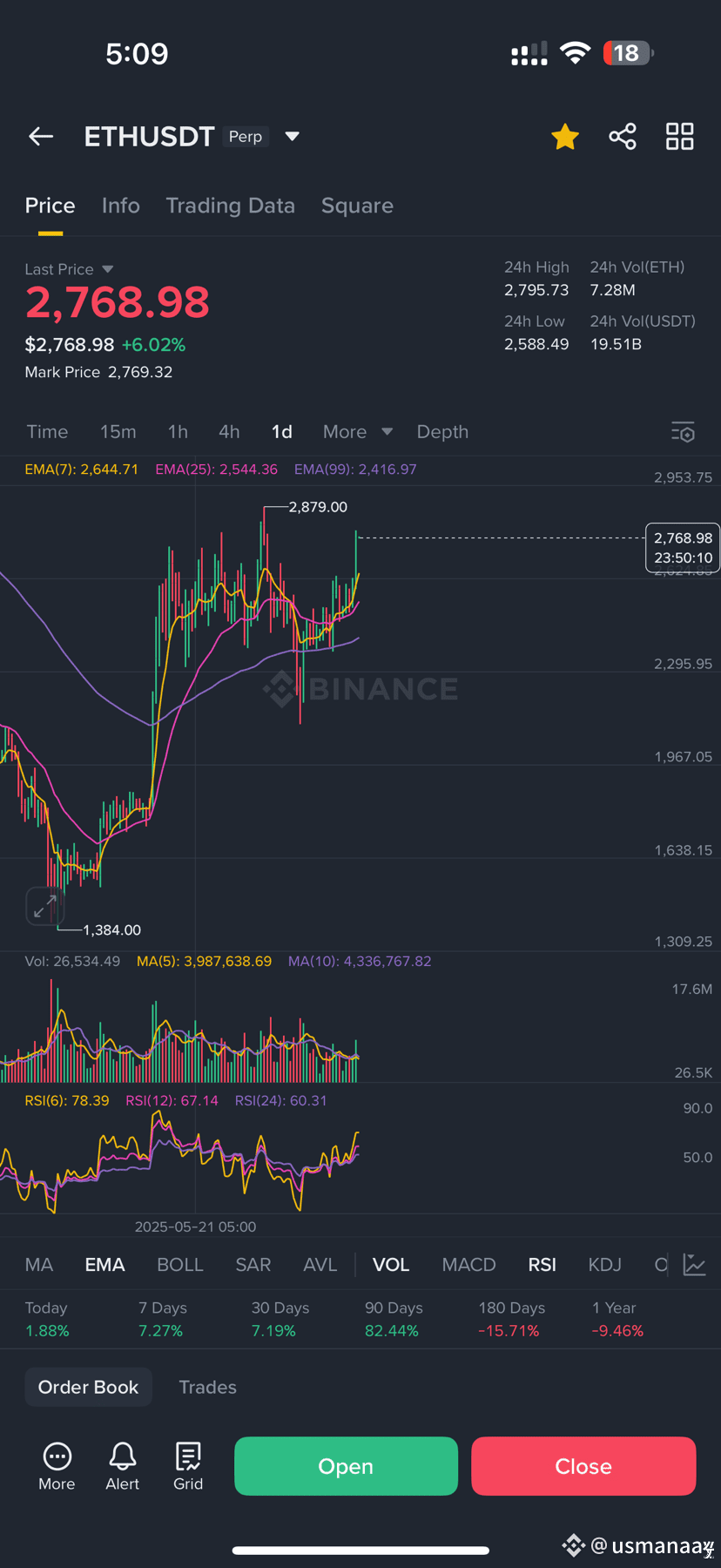721x1568 pixels.
Task: Toggle the BOLL indicator
Action: [180, 1265]
